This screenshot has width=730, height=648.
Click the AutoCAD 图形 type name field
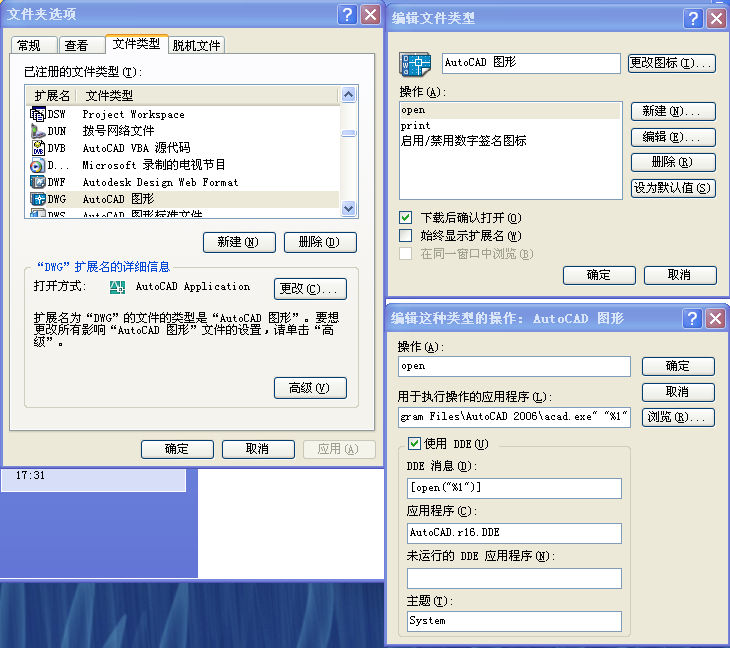coord(531,63)
